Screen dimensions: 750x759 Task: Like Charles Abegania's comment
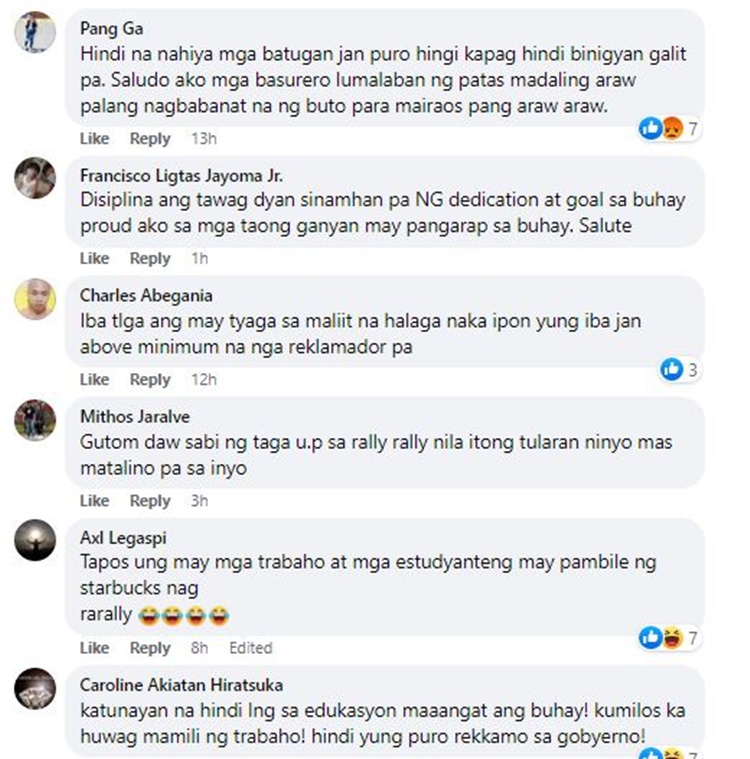pos(94,380)
